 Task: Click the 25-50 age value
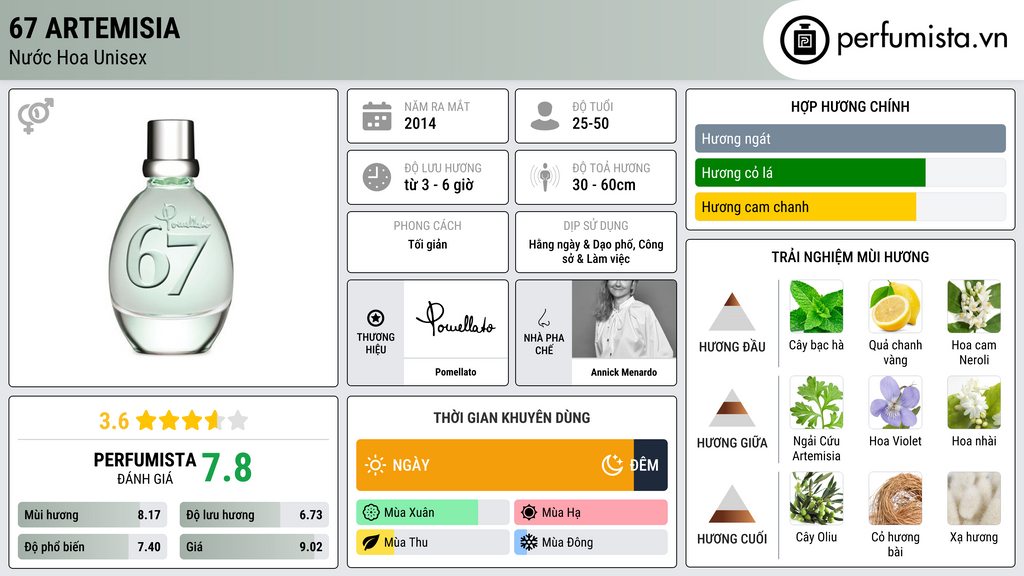pos(590,123)
